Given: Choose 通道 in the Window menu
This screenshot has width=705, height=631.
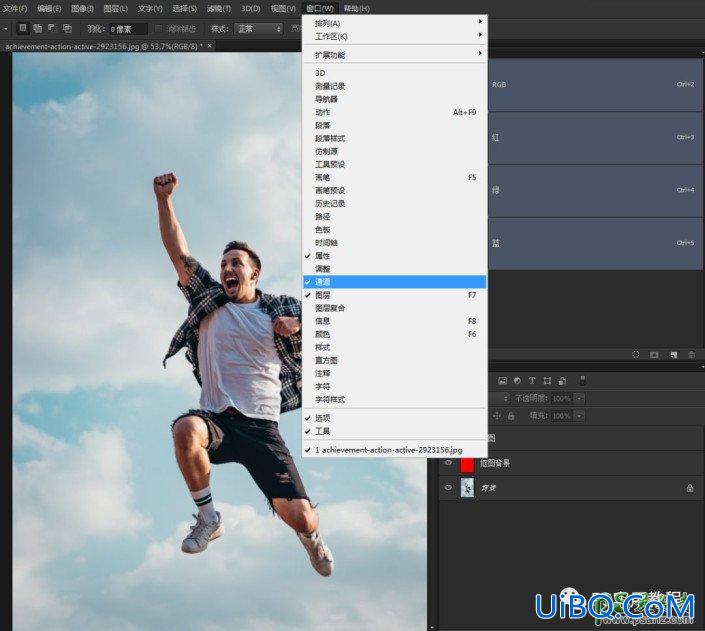Looking at the screenshot, I should tap(395, 282).
